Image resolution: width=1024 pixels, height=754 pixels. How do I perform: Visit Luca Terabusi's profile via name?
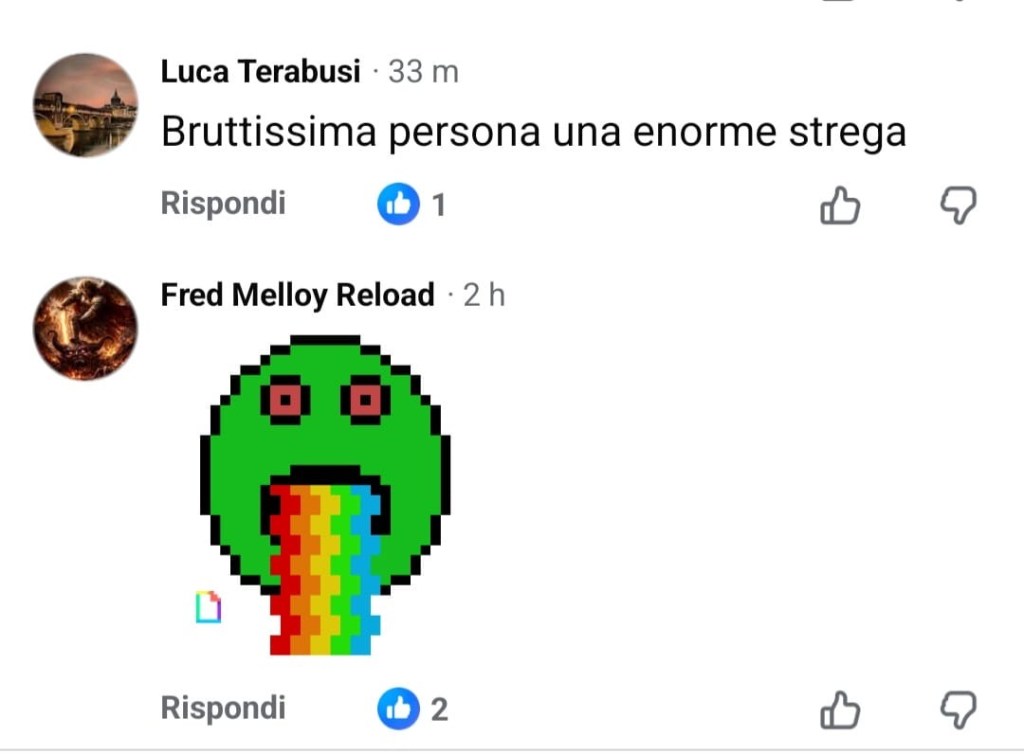point(261,71)
